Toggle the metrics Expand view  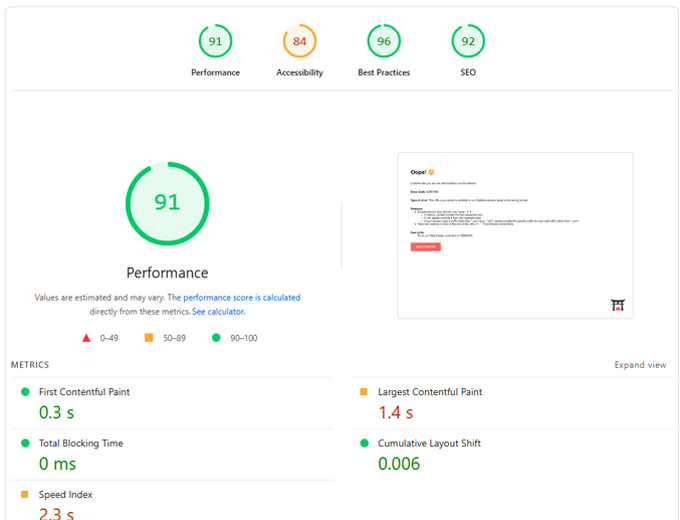point(640,365)
